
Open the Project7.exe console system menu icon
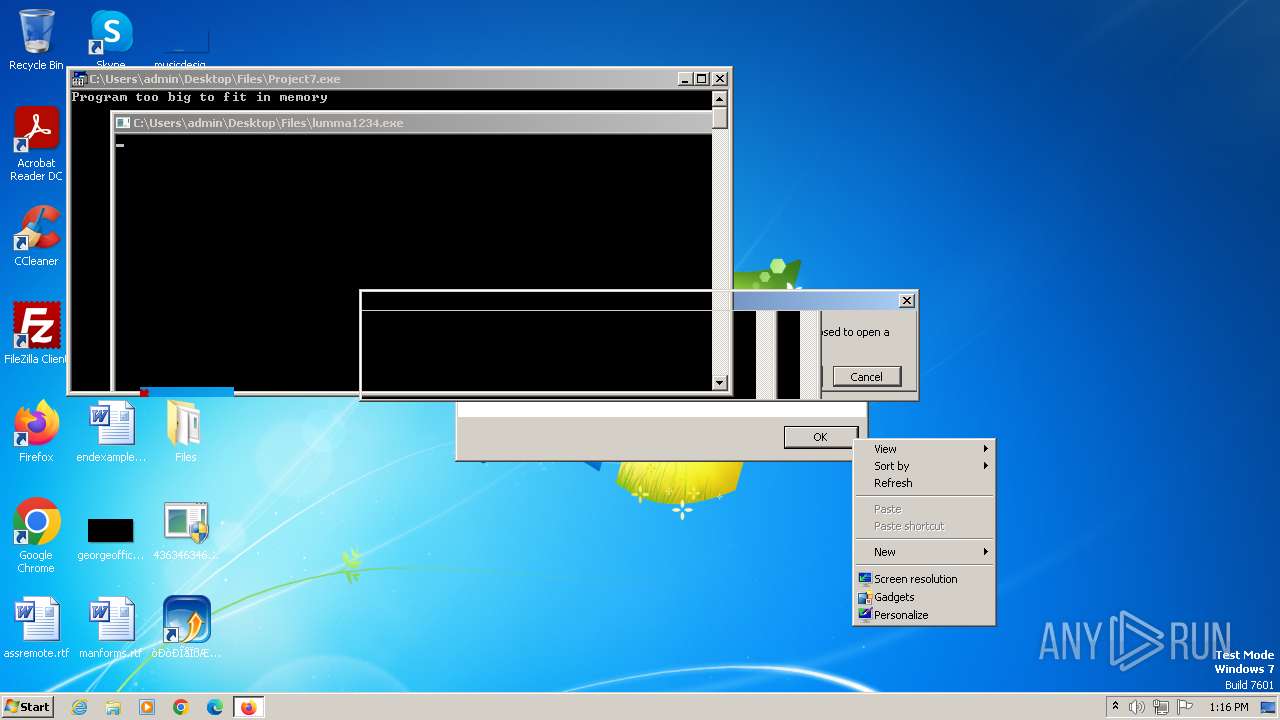coord(79,79)
